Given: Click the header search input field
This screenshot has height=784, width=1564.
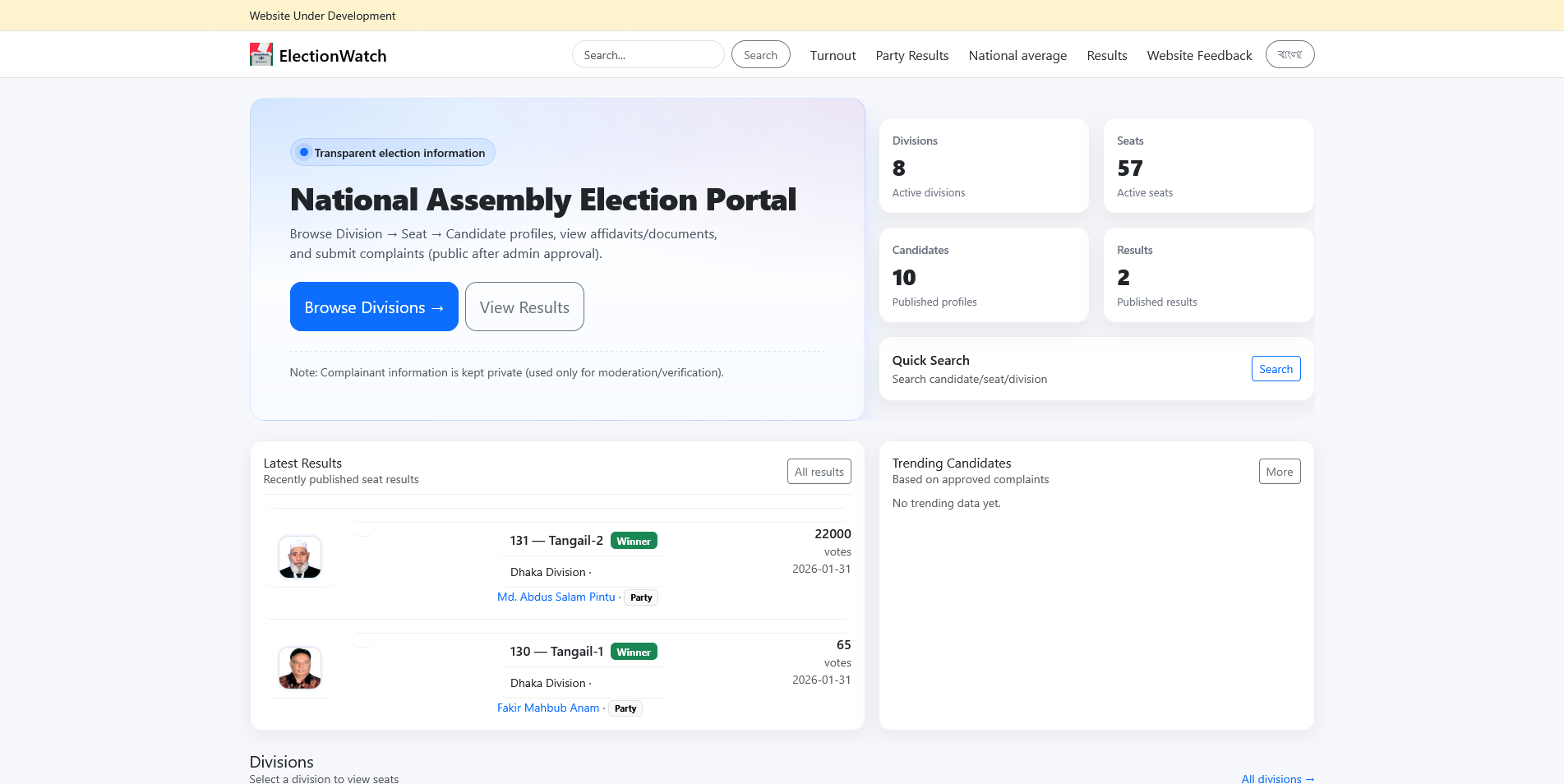Looking at the screenshot, I should pos(648,55).
